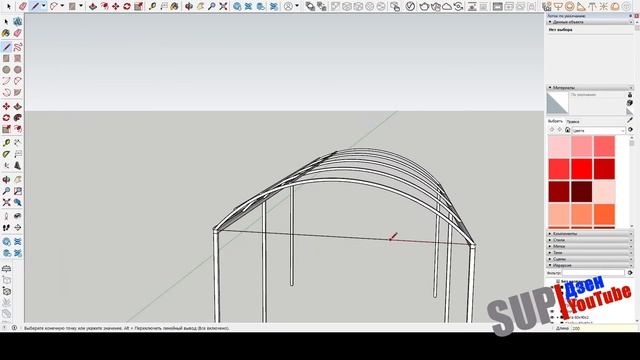Select the Rectangle tool in left toolbar

[x=6, y=58]
